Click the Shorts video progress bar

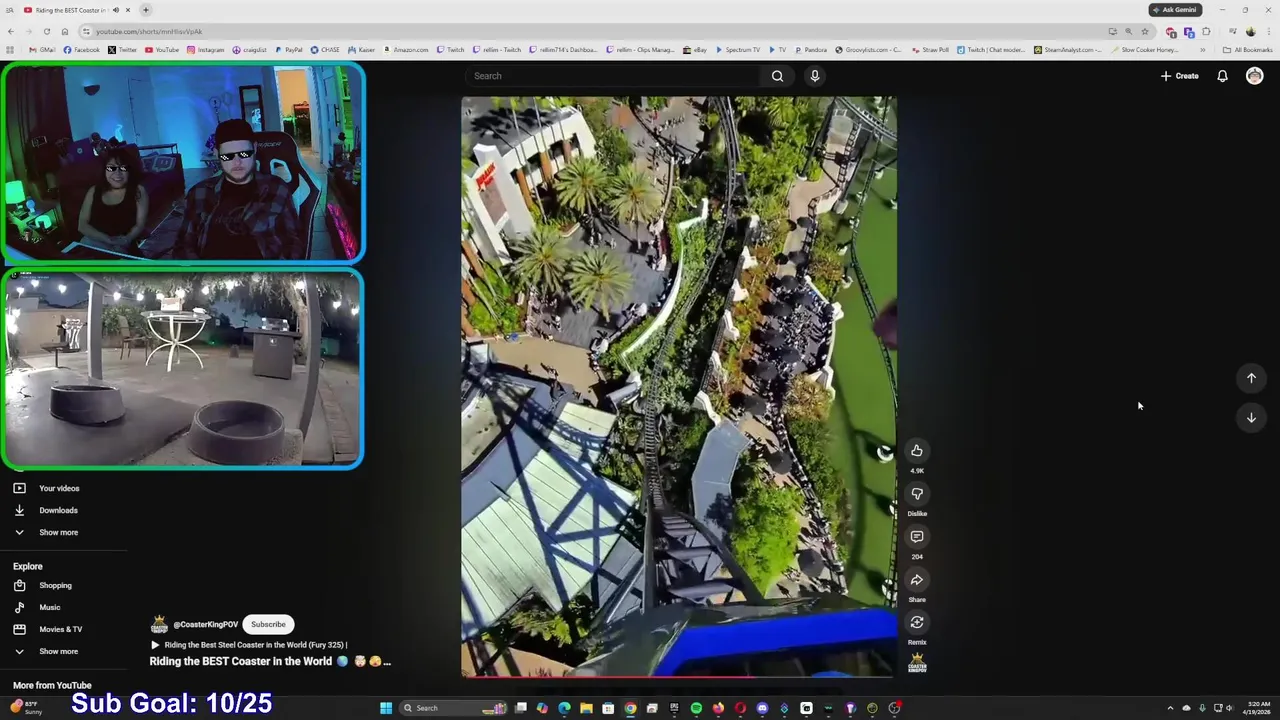678,677
